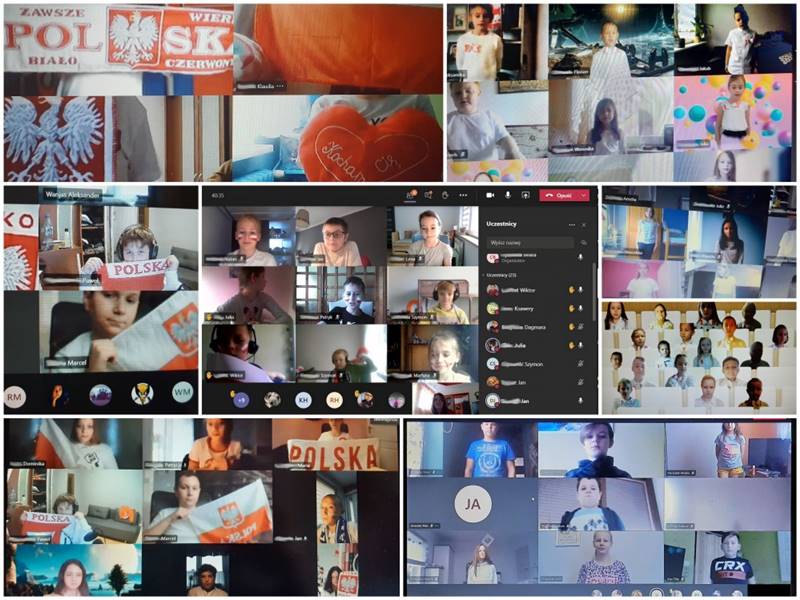Close the Uczestnicy side panel
Image resolution: width=800 pixels, height=600 pixels.
coord(585,224)
